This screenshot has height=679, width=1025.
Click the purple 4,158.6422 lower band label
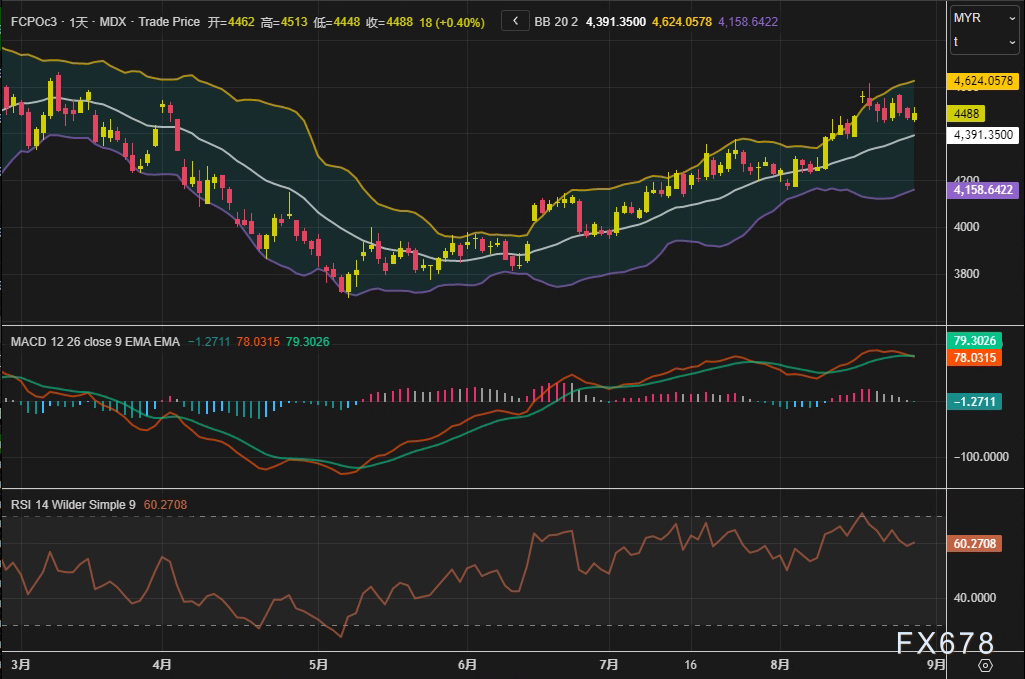pyautogui.click(x=985, y=190)
